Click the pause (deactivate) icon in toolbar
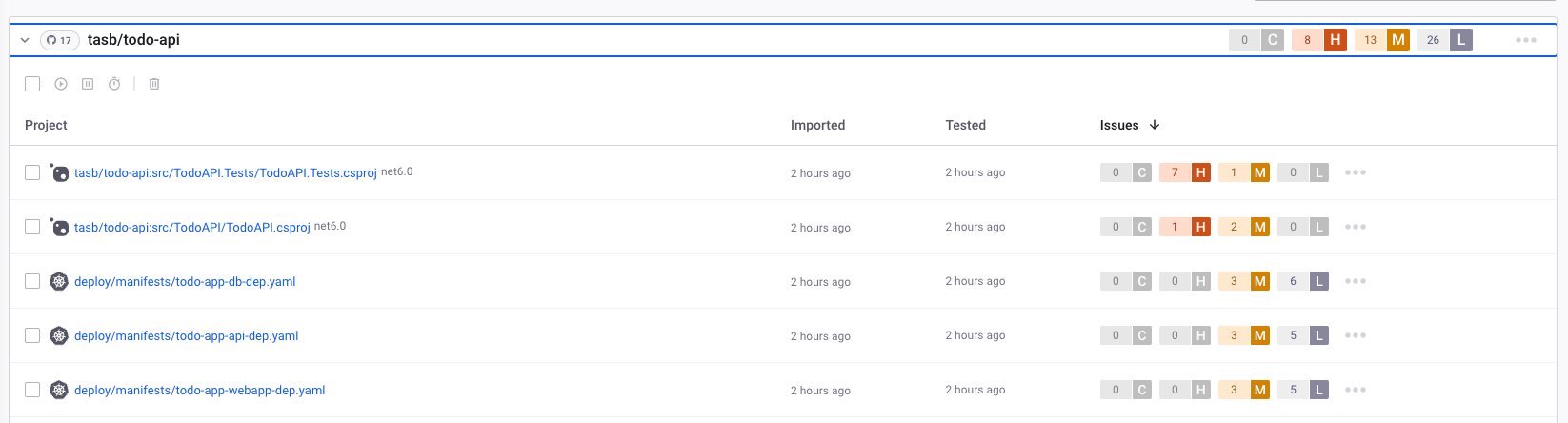 (x=88, y=84)
